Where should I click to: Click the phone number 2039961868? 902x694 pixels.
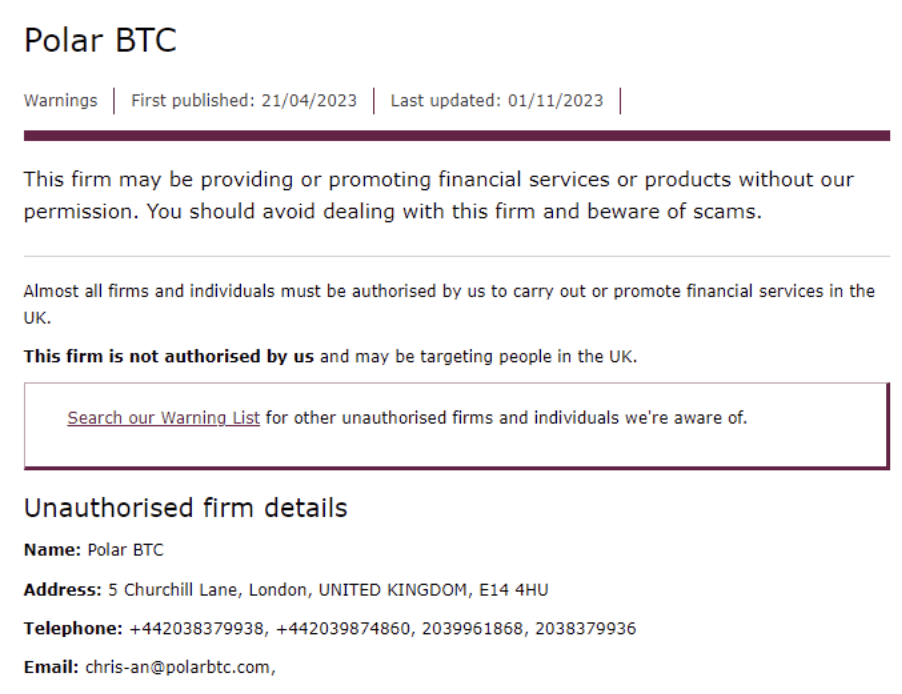tap(472, 628)
